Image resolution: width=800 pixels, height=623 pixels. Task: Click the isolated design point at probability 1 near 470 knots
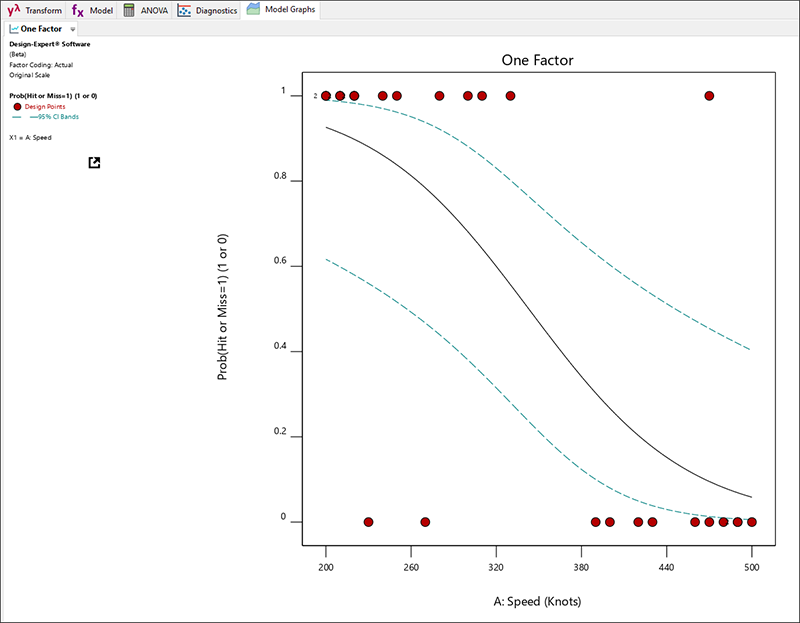709,96
